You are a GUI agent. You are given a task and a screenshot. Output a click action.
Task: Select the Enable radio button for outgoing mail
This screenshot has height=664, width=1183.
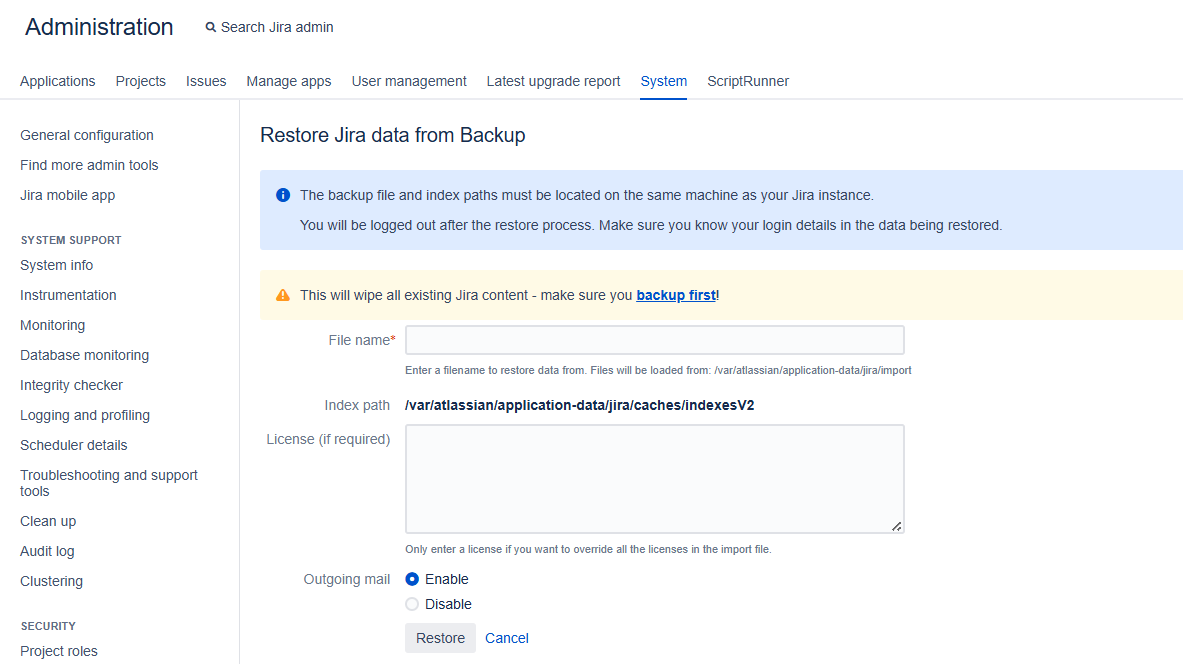[x=412, y=578]
